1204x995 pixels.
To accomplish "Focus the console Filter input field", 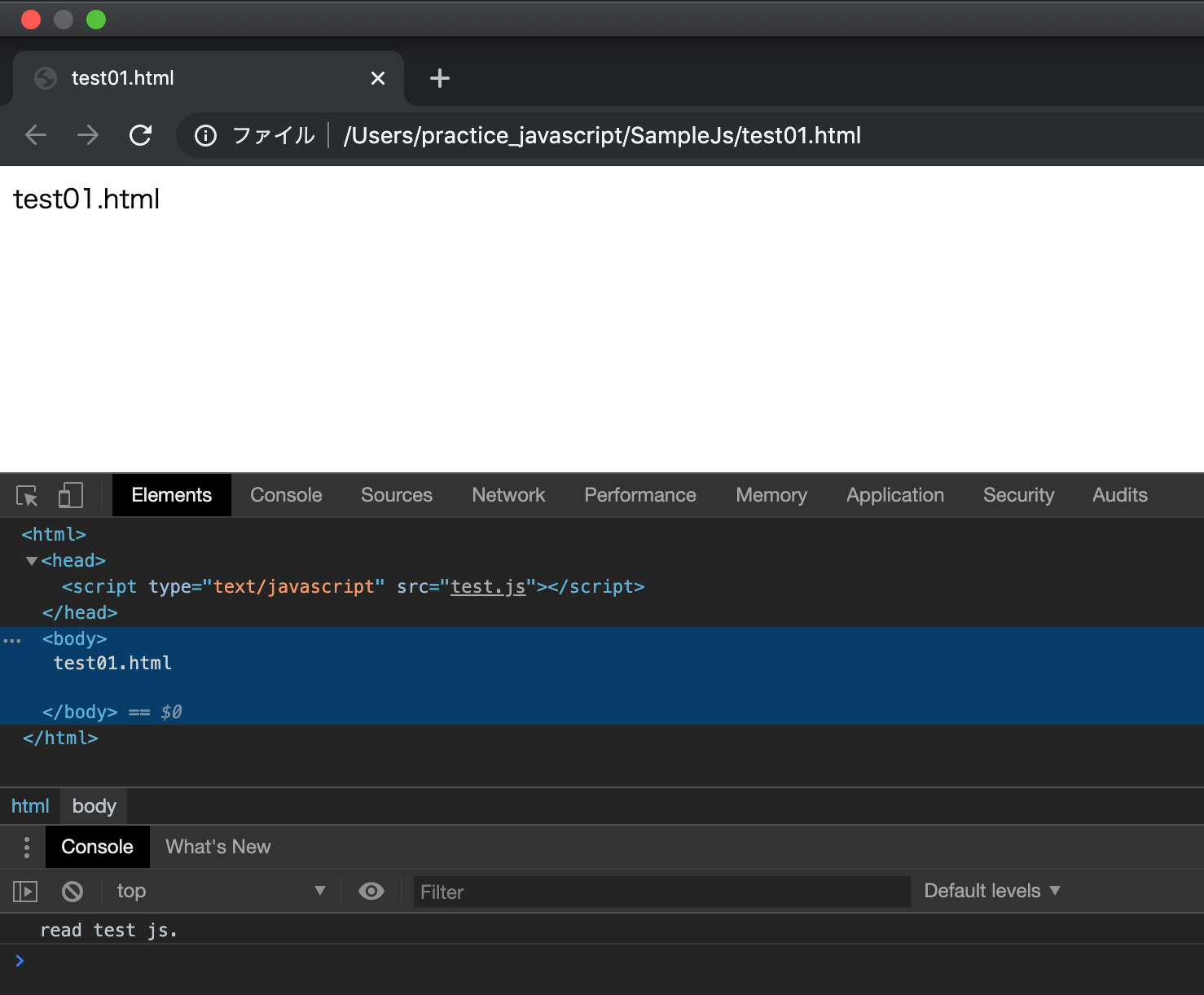I will coord(661,891).
